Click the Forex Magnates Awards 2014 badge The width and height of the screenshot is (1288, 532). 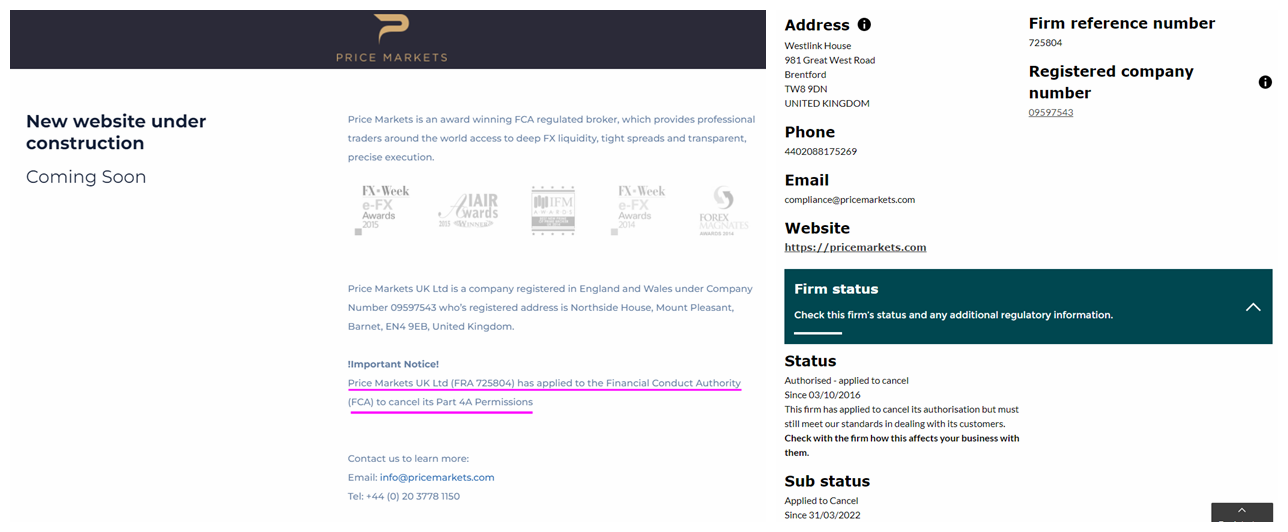pos(724,211)
